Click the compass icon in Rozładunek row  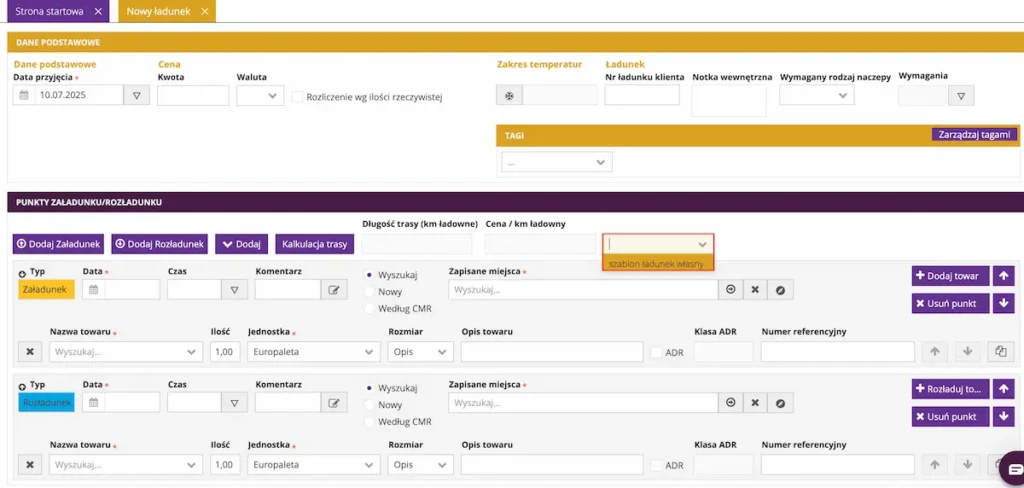(780, 403)
